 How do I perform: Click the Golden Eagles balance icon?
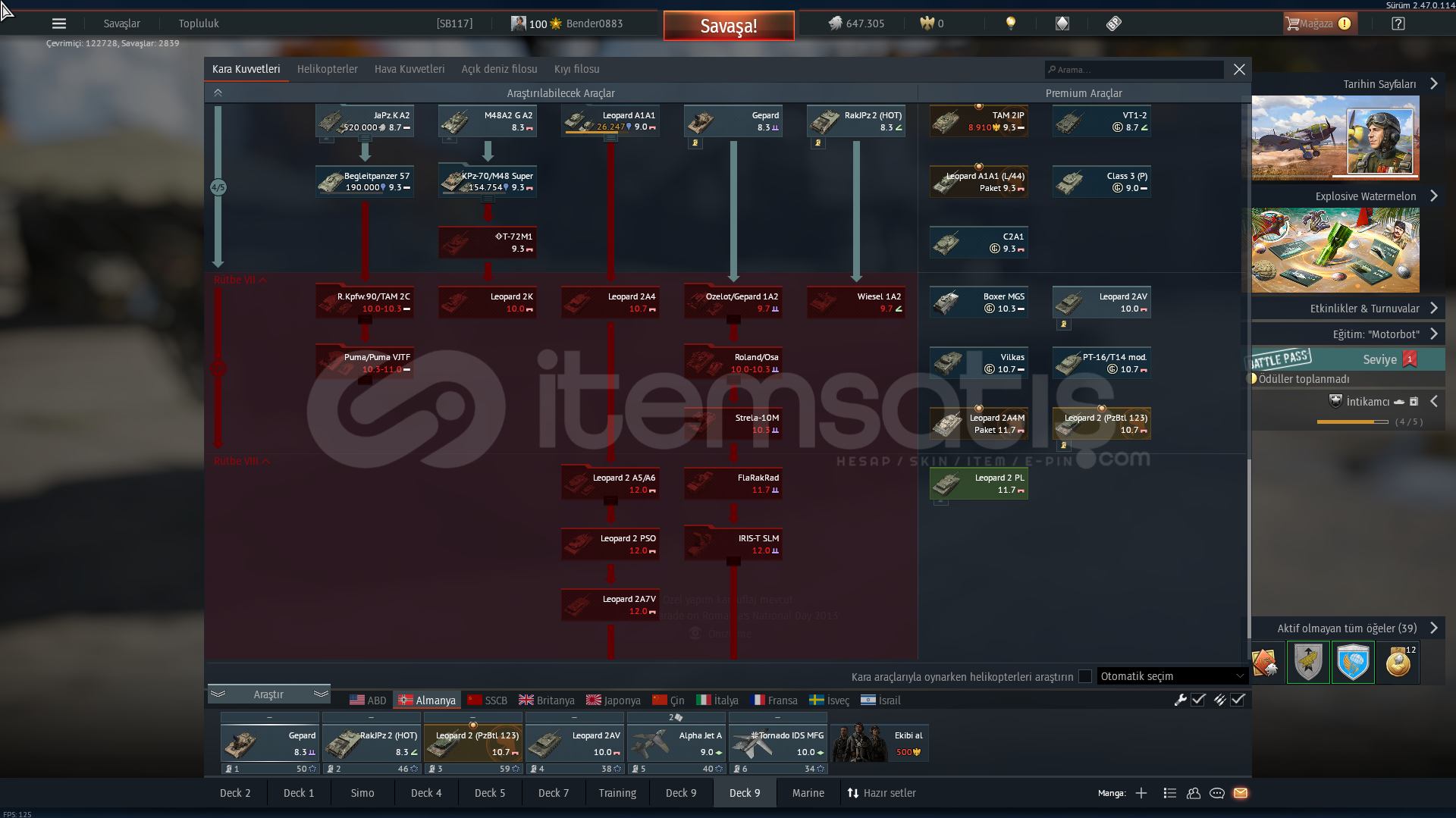[x=927, y=24]
